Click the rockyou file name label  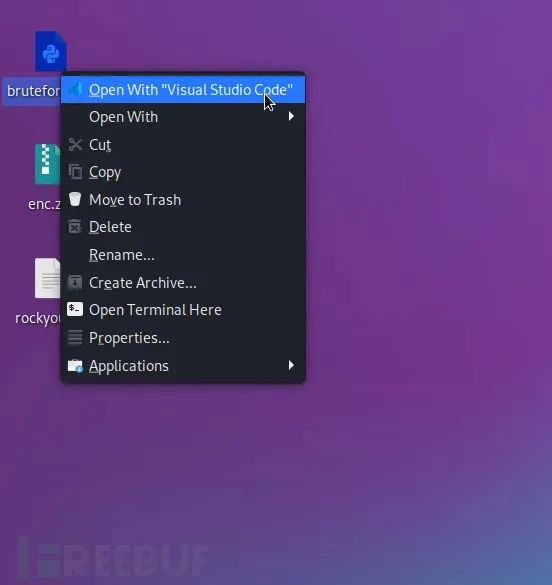(x=38, y=318)
